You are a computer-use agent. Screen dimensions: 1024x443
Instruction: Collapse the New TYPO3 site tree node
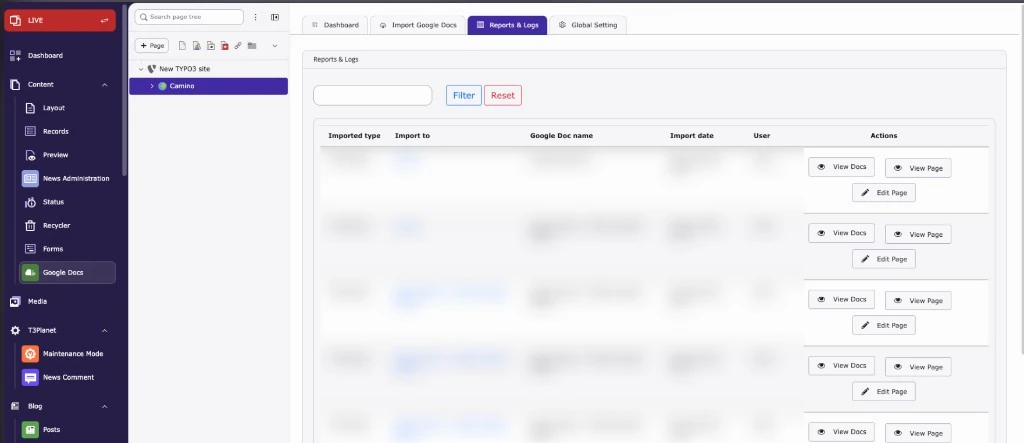(x=140, y=69)
